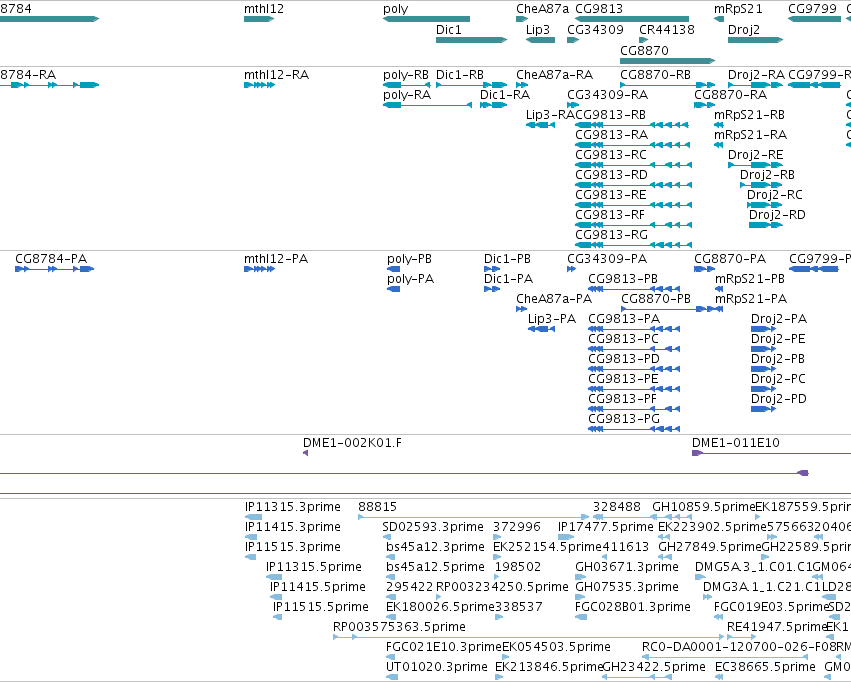Screen dimensions: 851x682
Task: Click transcript poly-RB
Action: 406,75
